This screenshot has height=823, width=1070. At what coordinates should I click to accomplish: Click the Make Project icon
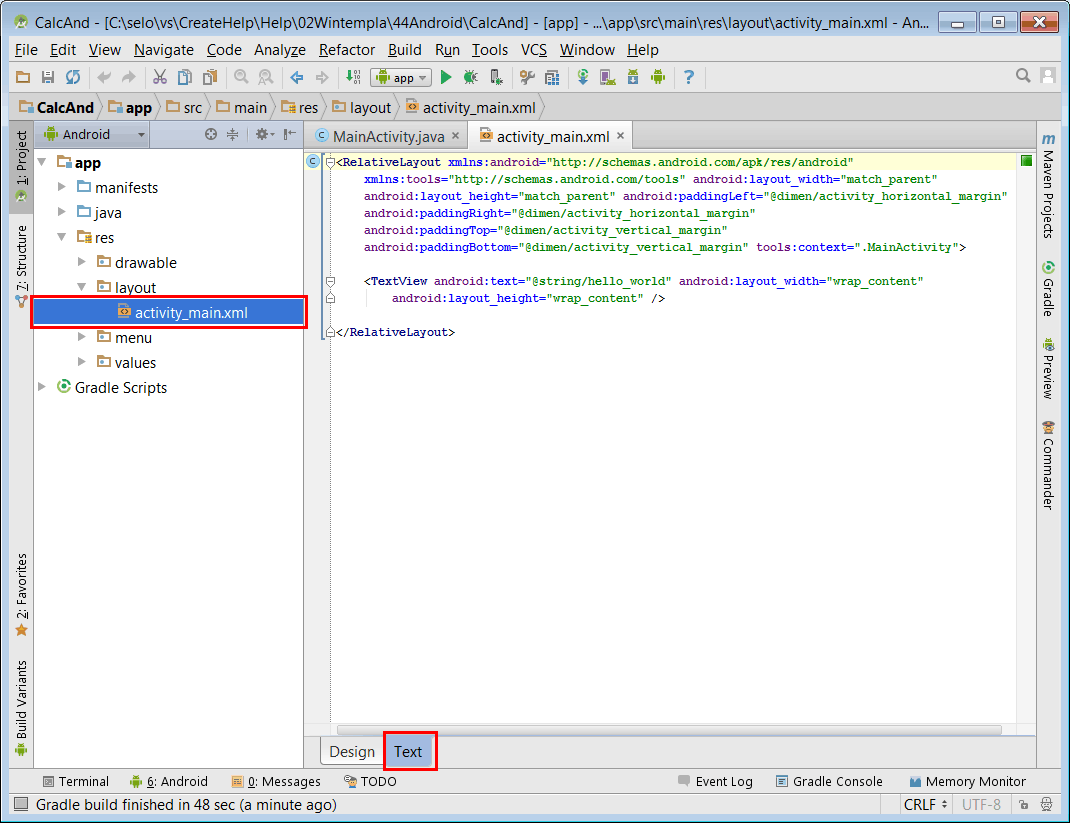[353, 77]
